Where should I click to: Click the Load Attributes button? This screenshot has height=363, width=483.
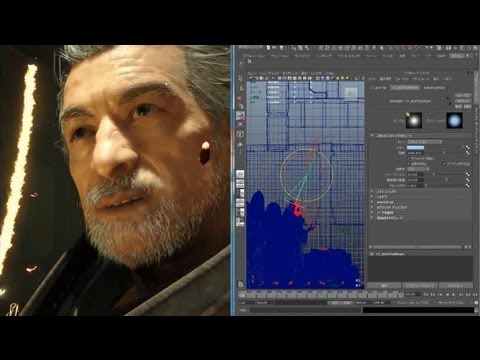(420, 286)
